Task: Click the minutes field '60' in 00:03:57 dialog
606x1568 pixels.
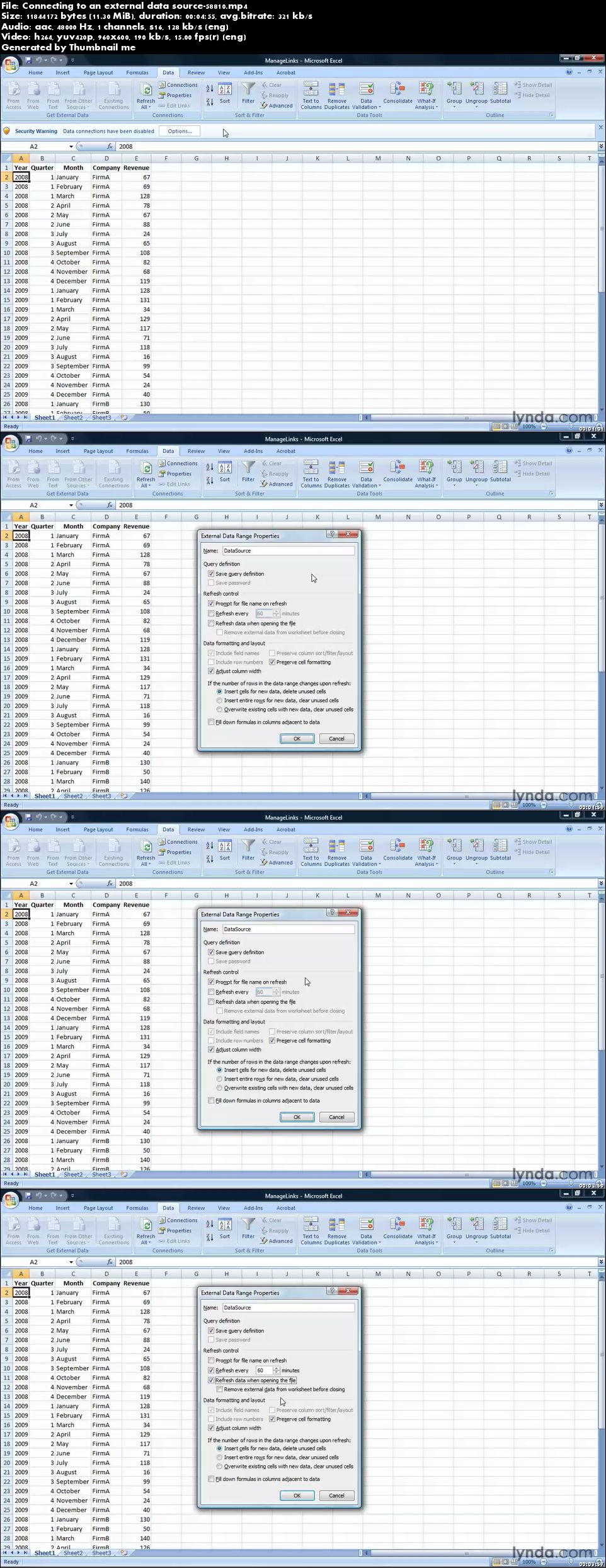Action: [x=264, y=1370]
